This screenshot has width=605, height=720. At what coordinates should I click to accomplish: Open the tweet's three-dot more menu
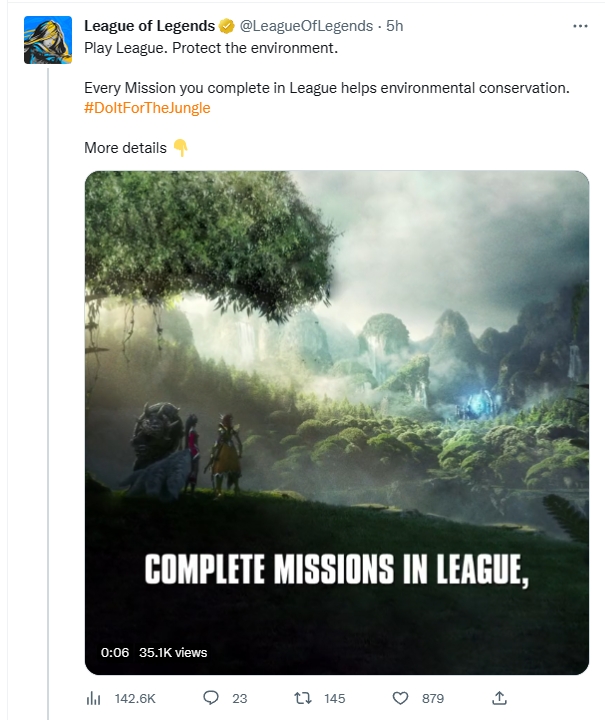point(580,26)
